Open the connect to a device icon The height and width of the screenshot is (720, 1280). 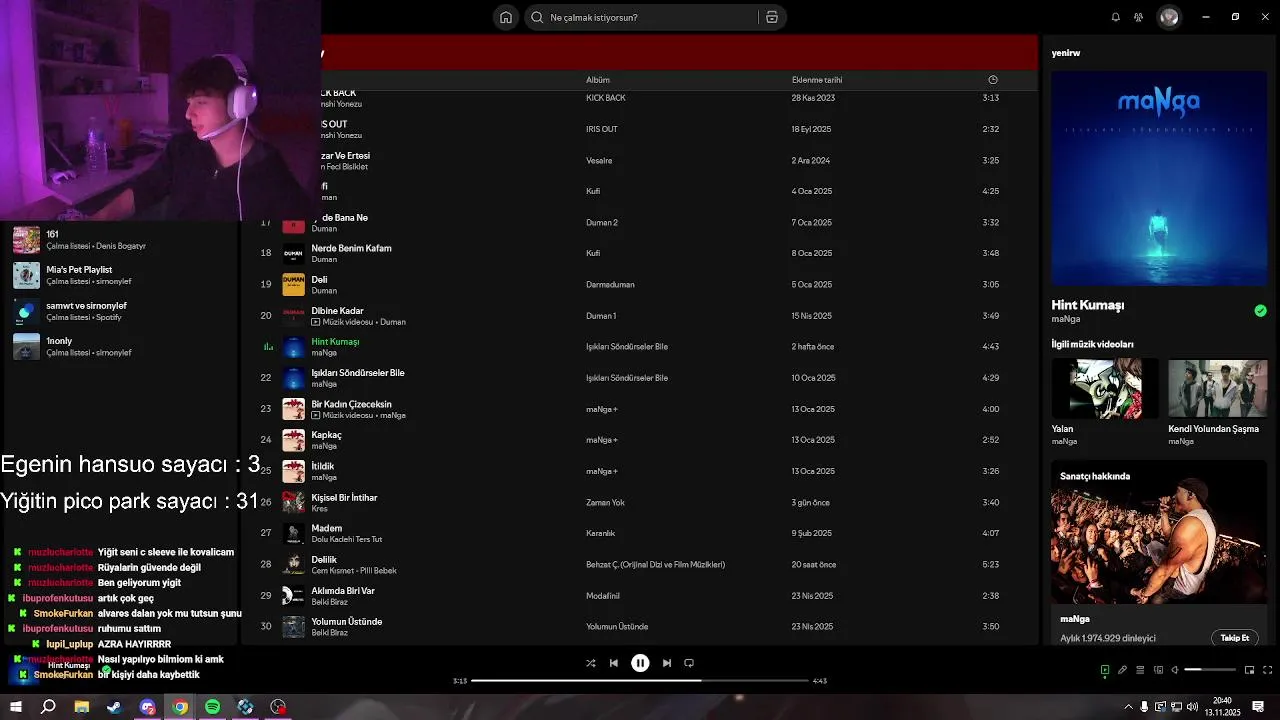pyautogui.click(x=1158, y=670)
